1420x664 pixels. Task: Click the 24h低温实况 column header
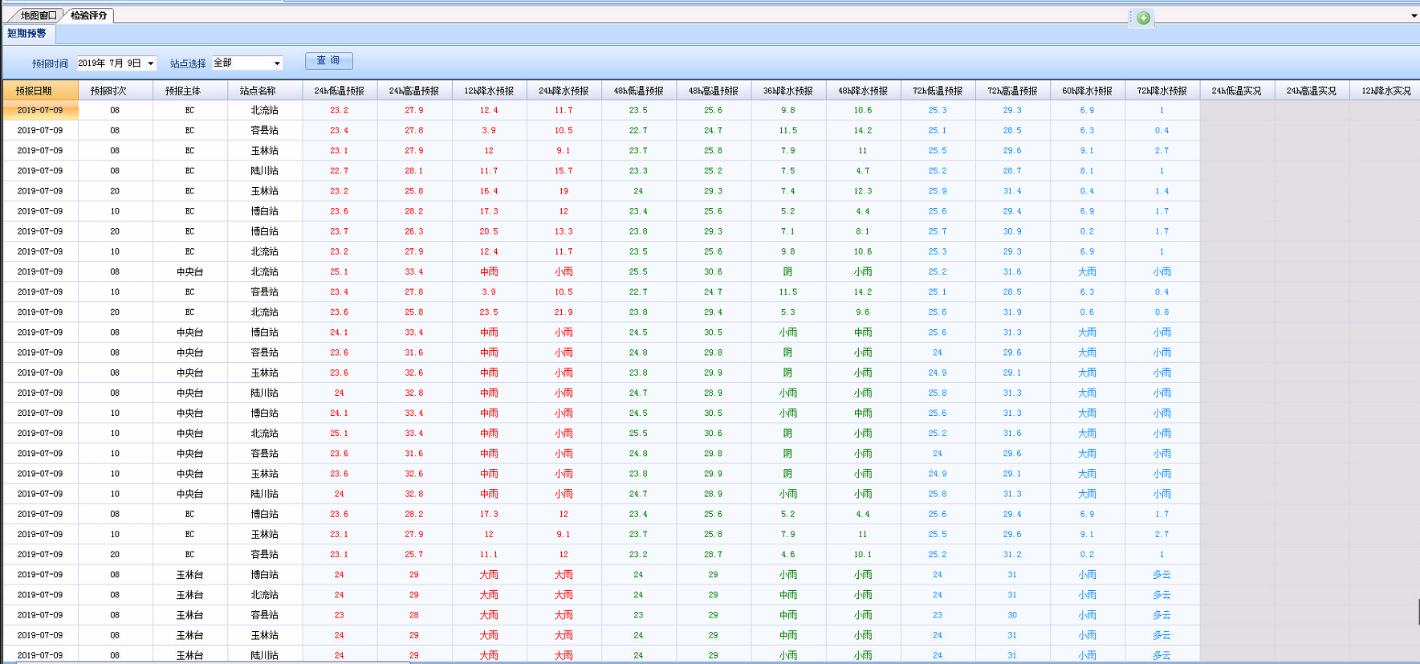point(1237,90)
